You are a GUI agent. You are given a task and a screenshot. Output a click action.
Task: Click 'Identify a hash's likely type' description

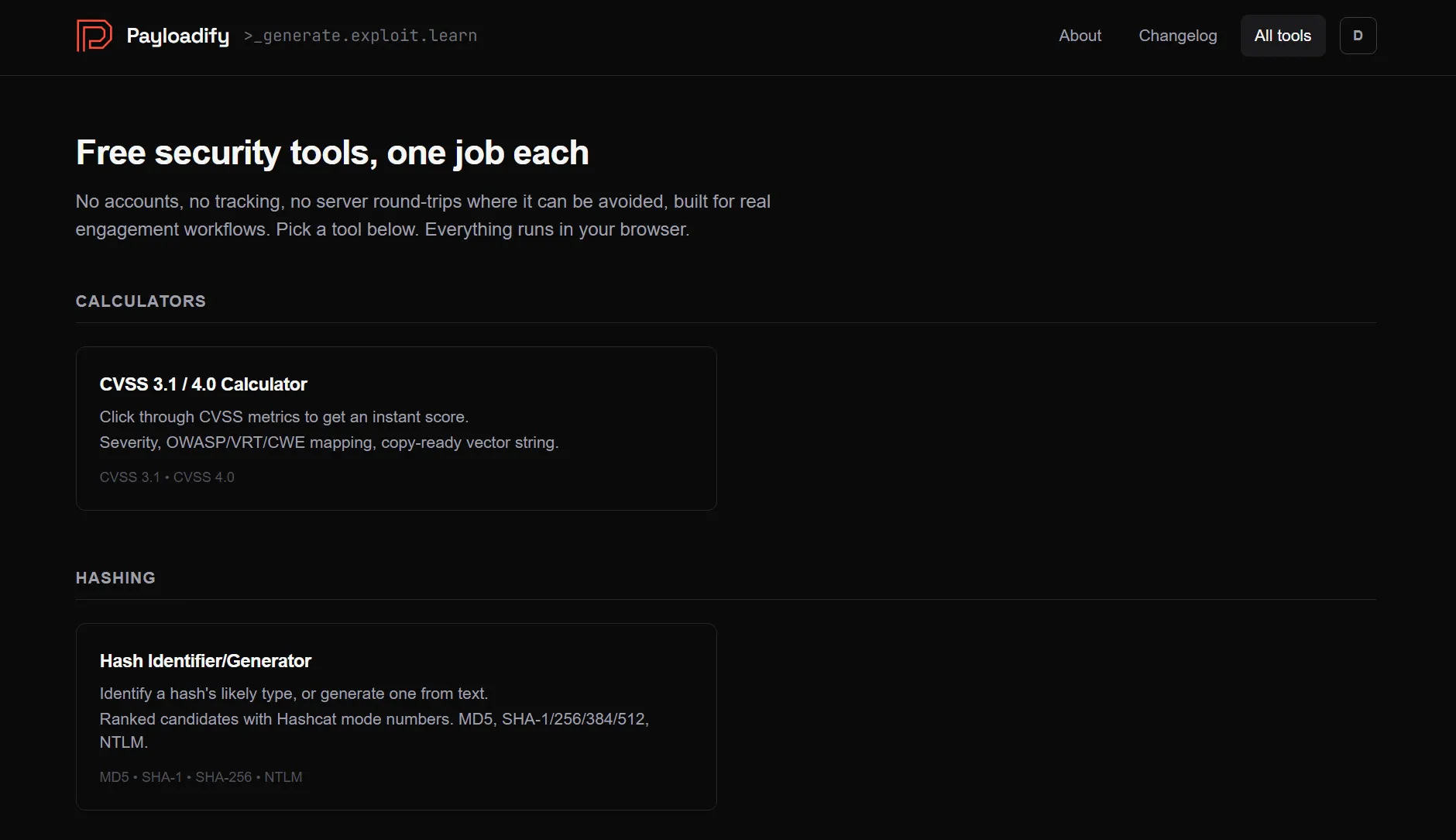[294, 694]
